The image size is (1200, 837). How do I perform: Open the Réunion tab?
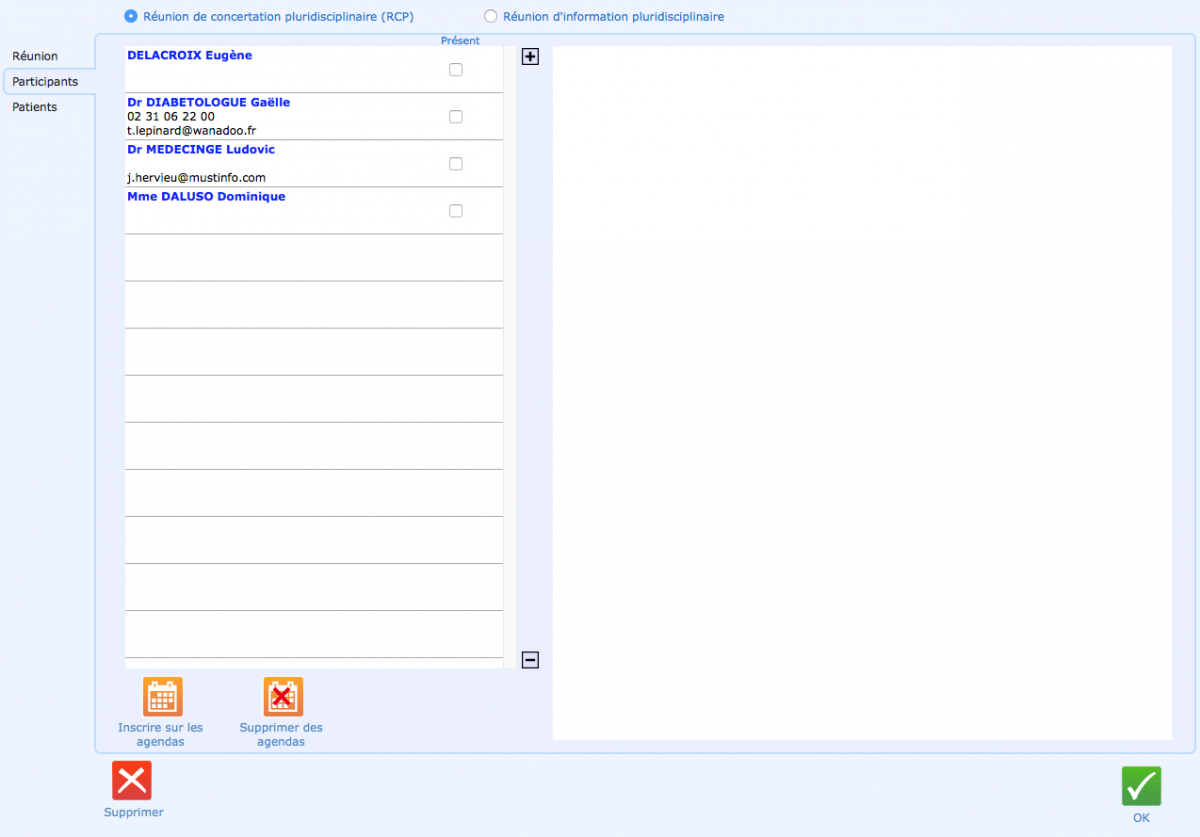pyautogui.click(x=35, y=56)
